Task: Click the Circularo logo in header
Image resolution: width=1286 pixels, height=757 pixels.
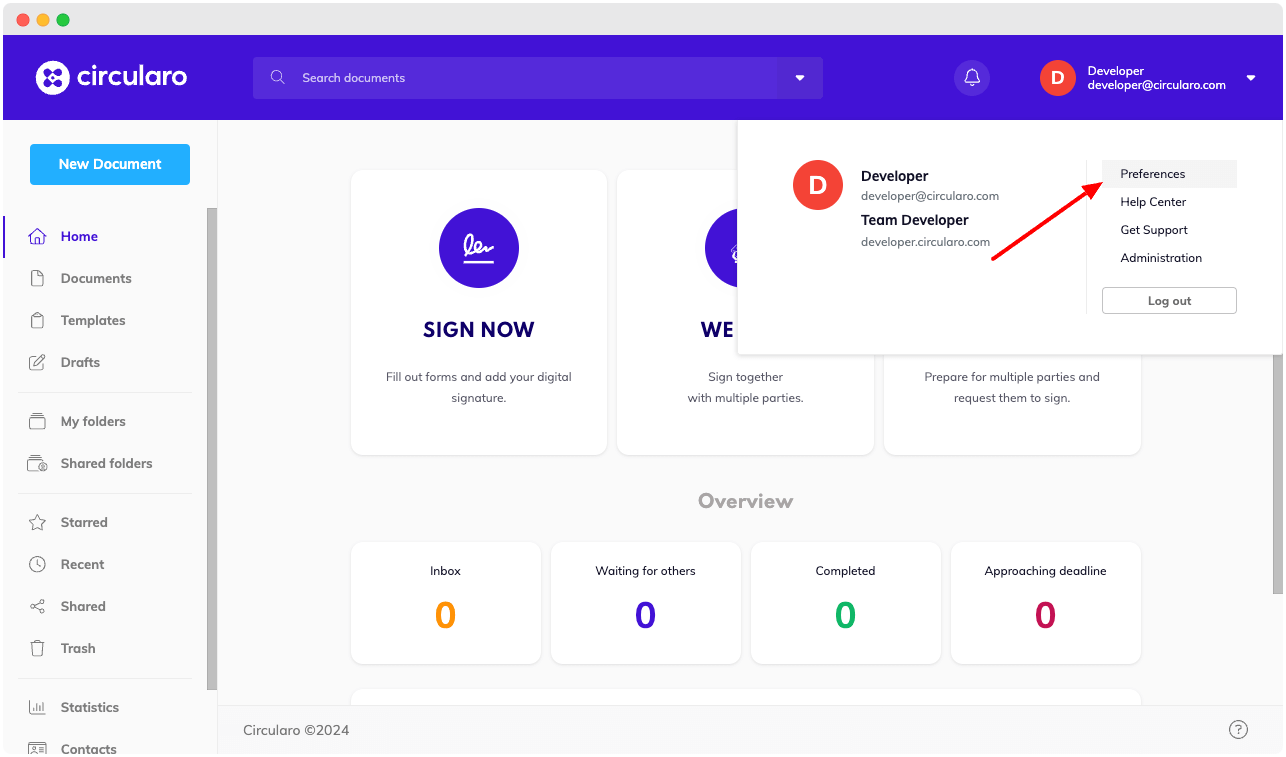Action: pyautogui.click(x=111, y=77)
